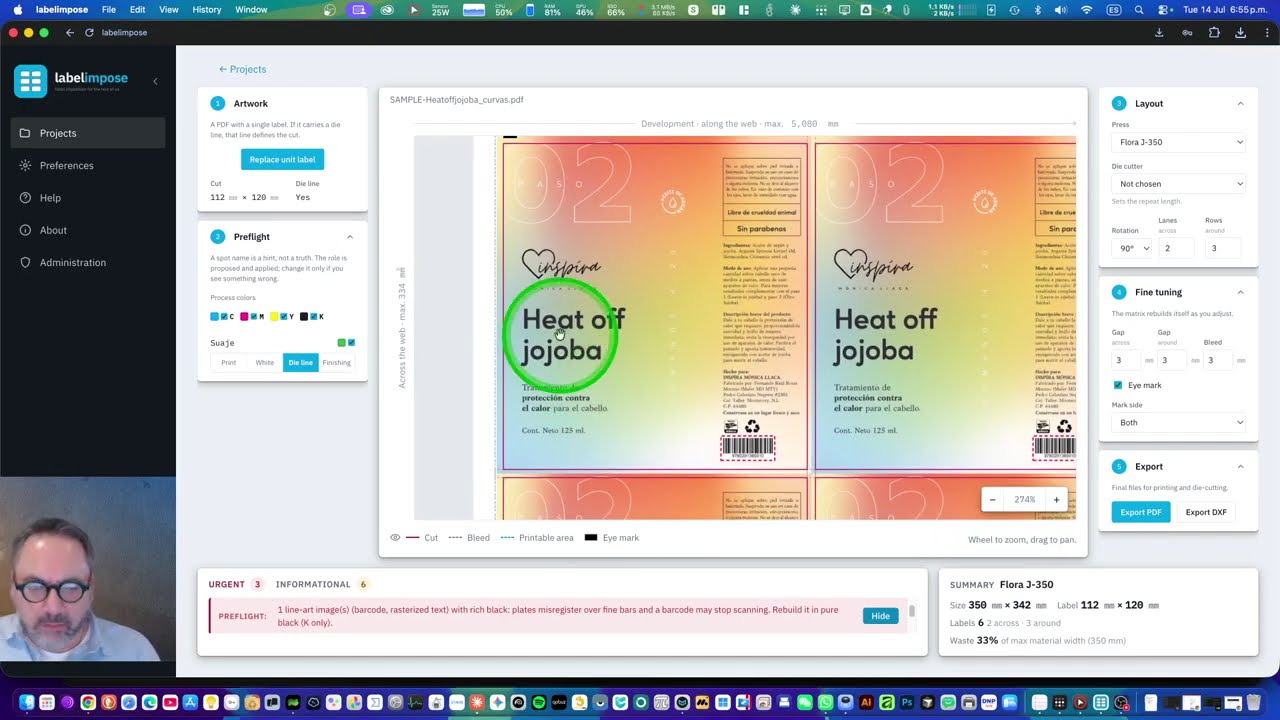Click the magenta M color swatch
Image resolution: width=1280 pixels, height=720 pixels.
[x=244, y=317]
